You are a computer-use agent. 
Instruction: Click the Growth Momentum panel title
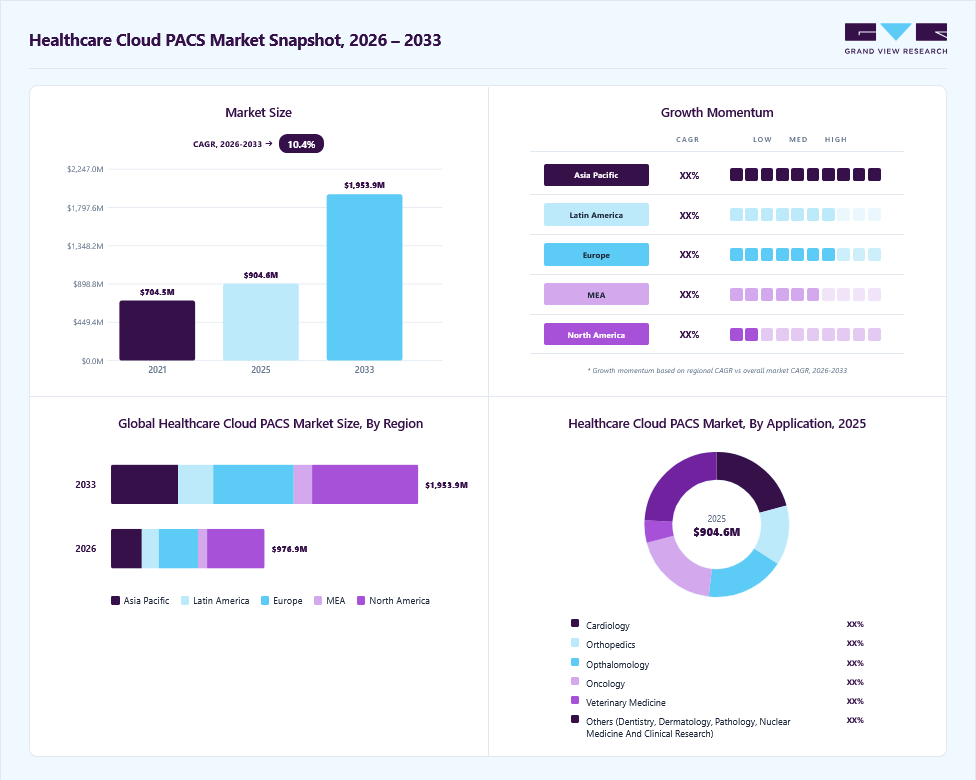717,113
